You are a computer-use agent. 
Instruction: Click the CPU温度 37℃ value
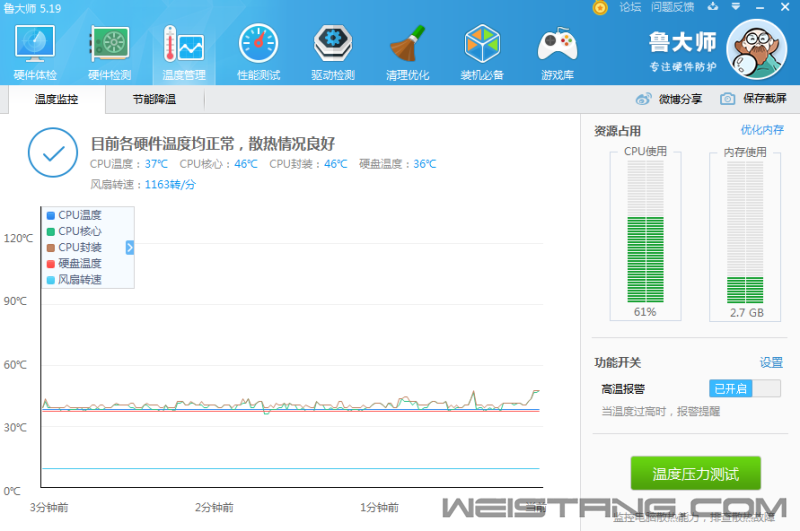tap(156, 164)
